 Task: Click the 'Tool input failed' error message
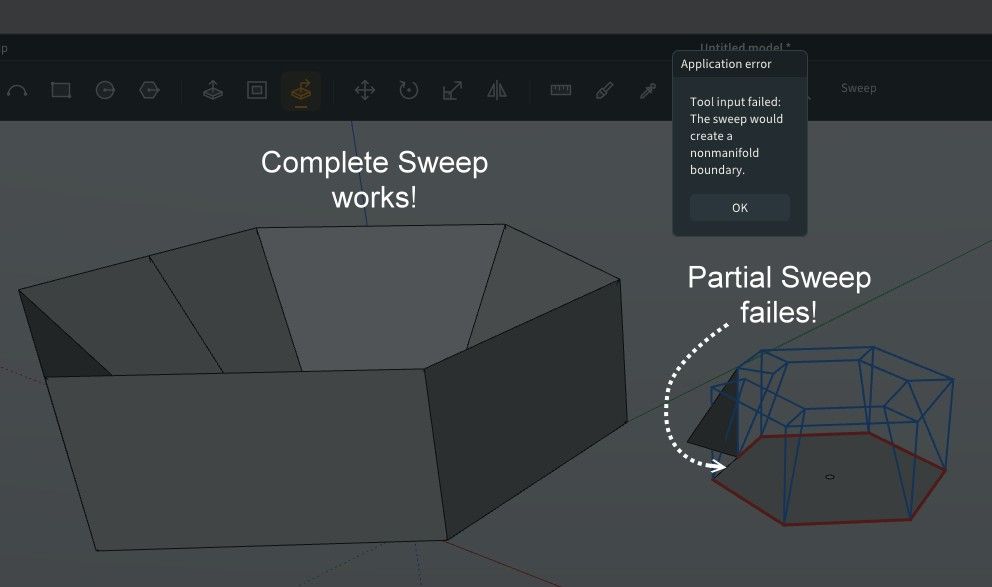point(736,135)
